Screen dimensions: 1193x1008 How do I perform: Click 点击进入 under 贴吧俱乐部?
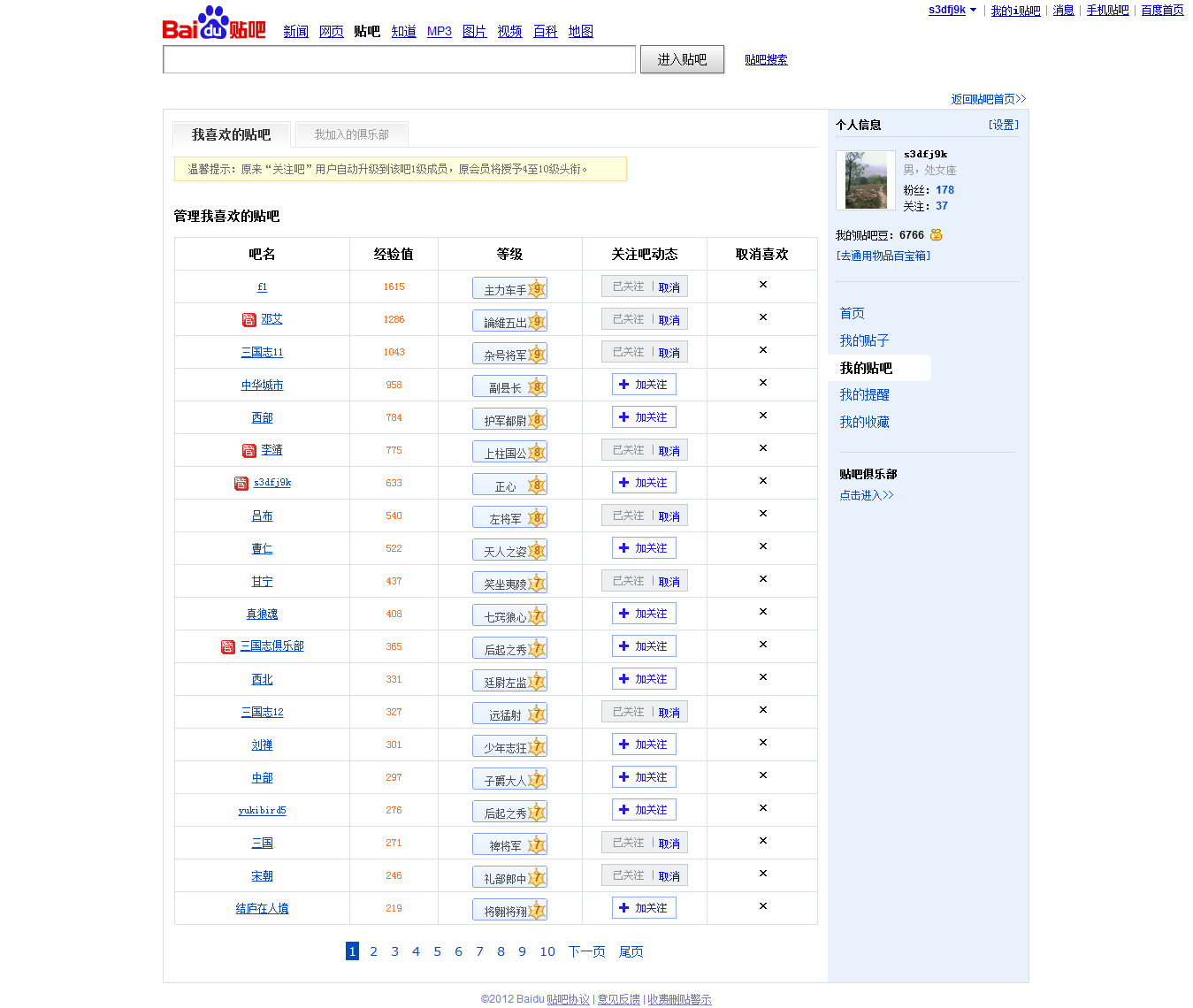tap(867, 495)
